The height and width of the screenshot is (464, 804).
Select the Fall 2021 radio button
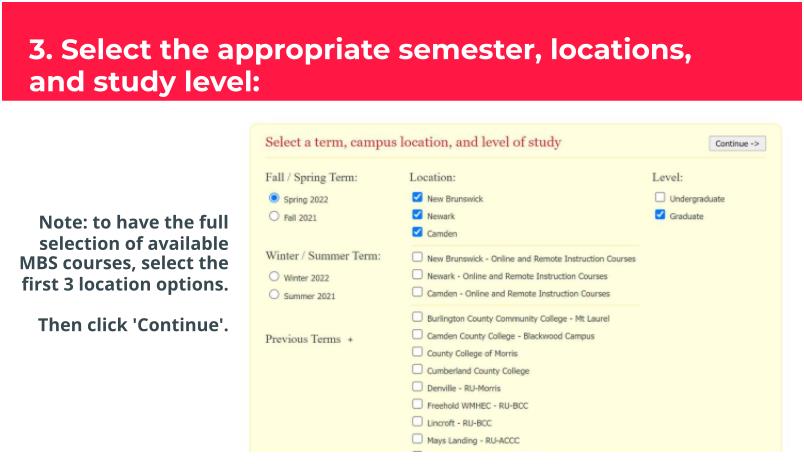[274, 216]
